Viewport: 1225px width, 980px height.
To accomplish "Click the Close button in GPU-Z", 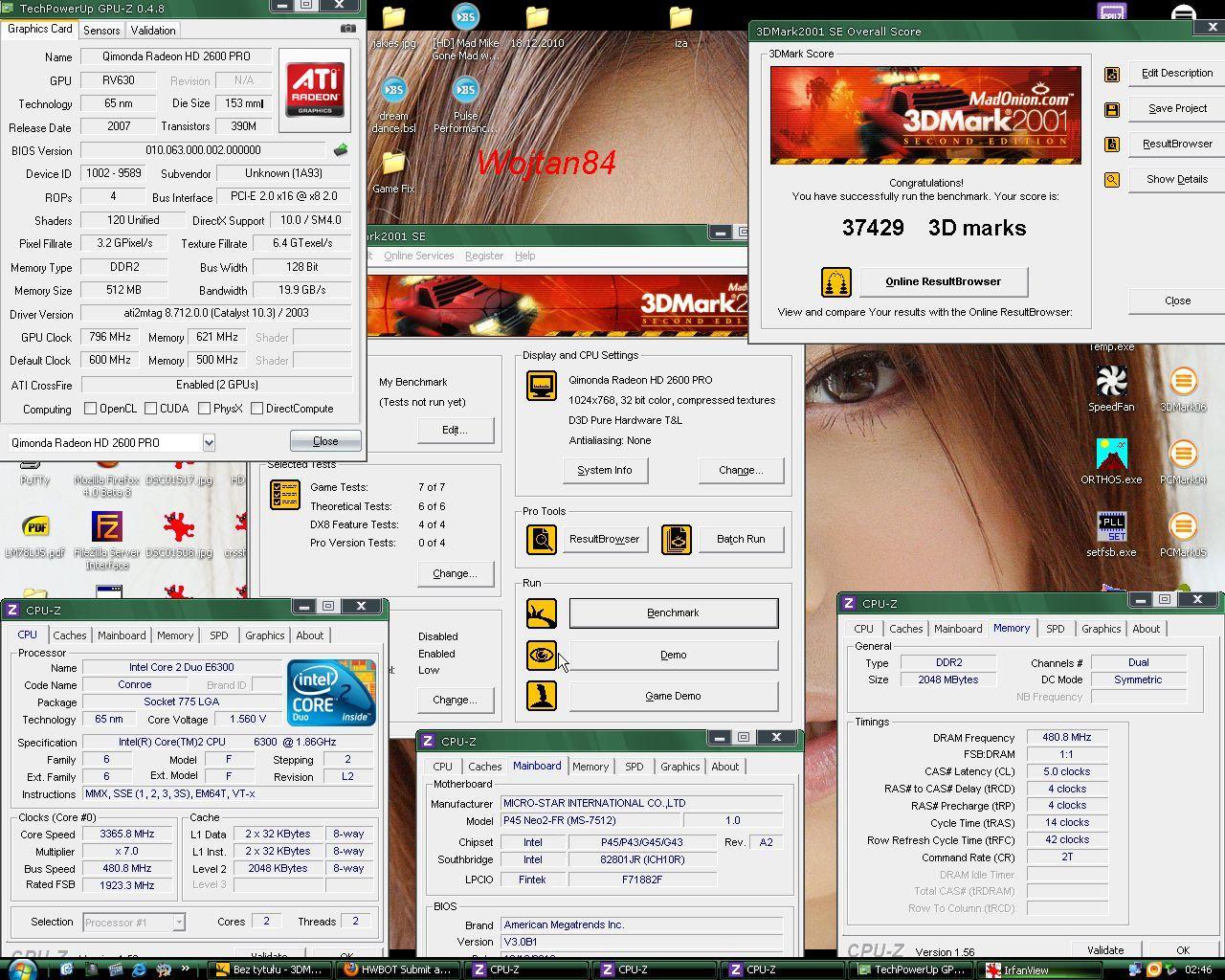I will click(325, 441).
